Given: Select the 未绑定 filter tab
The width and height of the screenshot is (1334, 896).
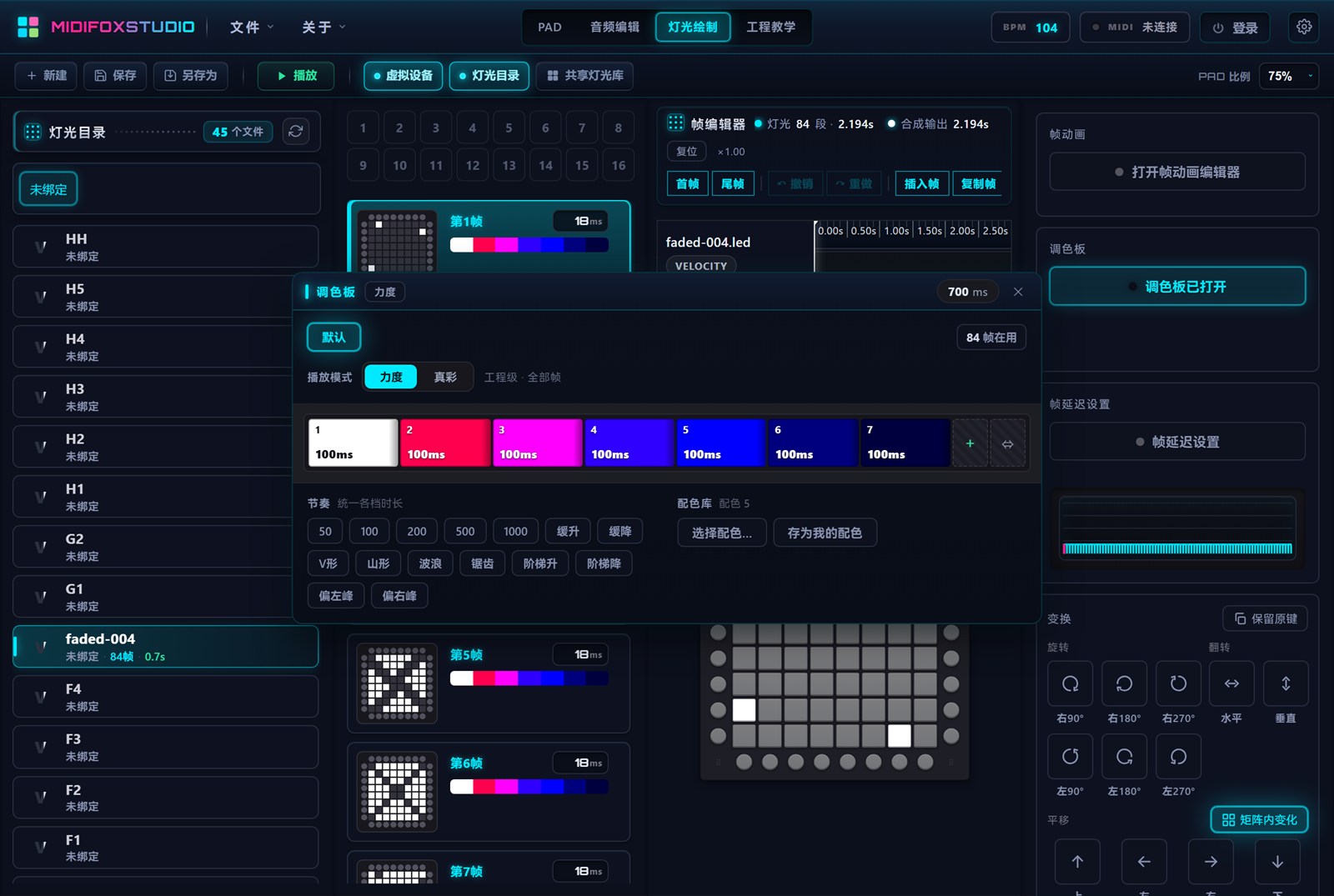Looking at the screenshot, I should tap(48, 189).
